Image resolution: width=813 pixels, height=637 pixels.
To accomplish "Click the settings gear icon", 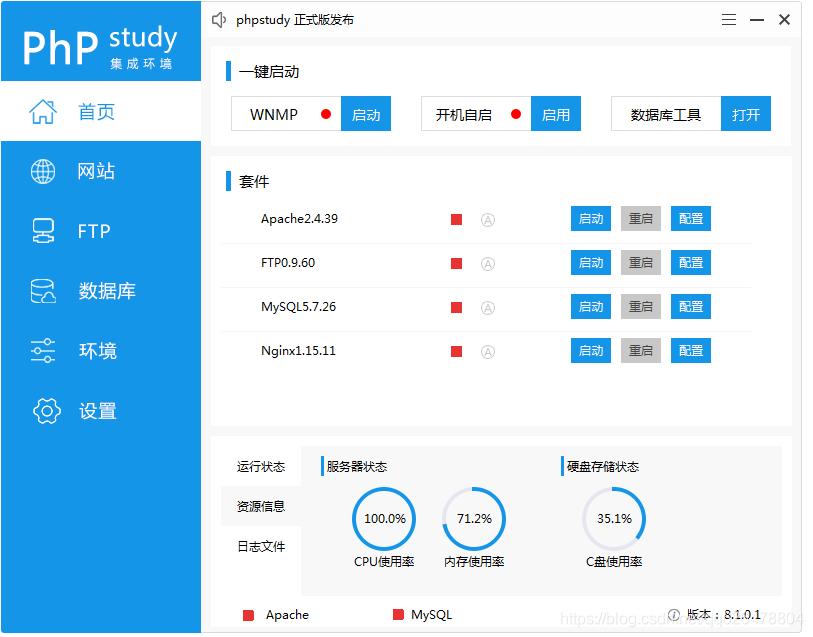I will 47,412.
